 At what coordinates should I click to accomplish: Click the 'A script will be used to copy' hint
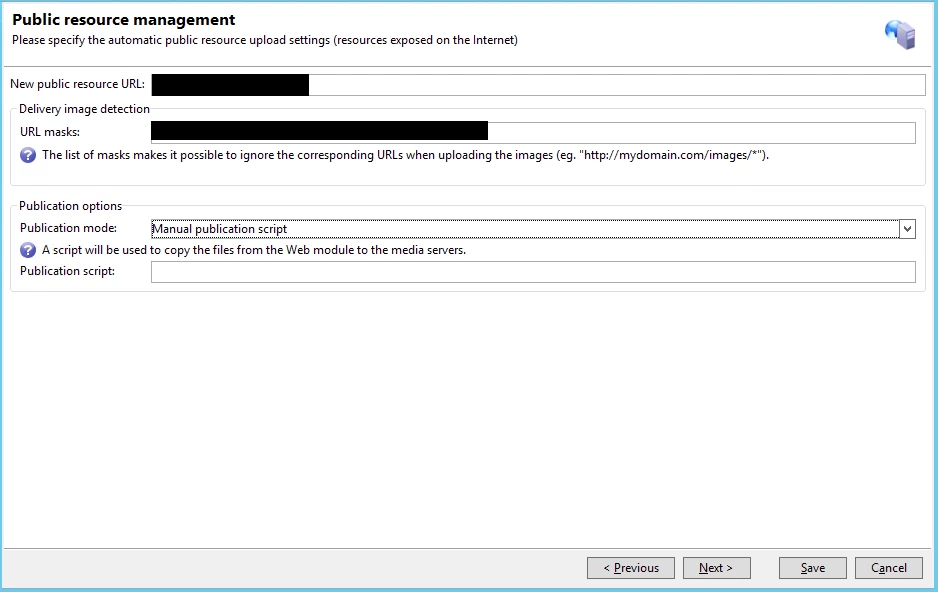(254, 250)
